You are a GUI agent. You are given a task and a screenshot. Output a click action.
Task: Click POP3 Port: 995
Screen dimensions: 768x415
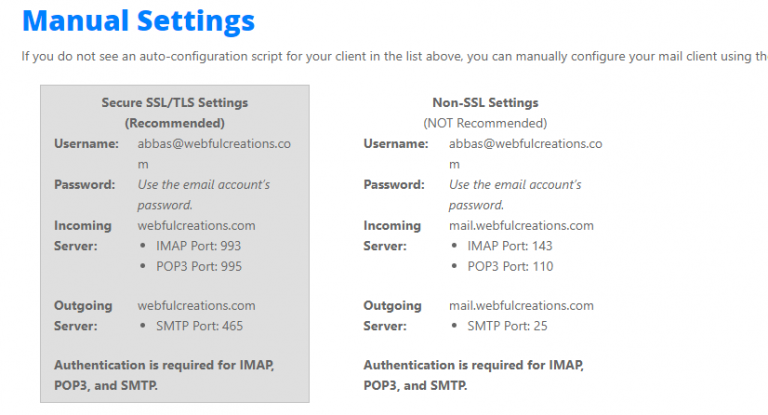(x=198, y=266)
